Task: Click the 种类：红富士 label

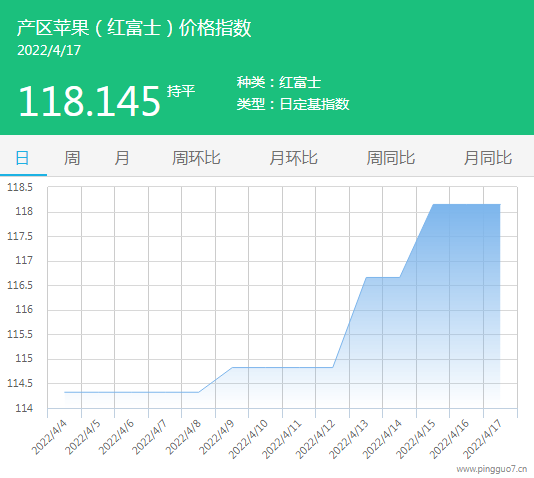Action: [279, 82]
